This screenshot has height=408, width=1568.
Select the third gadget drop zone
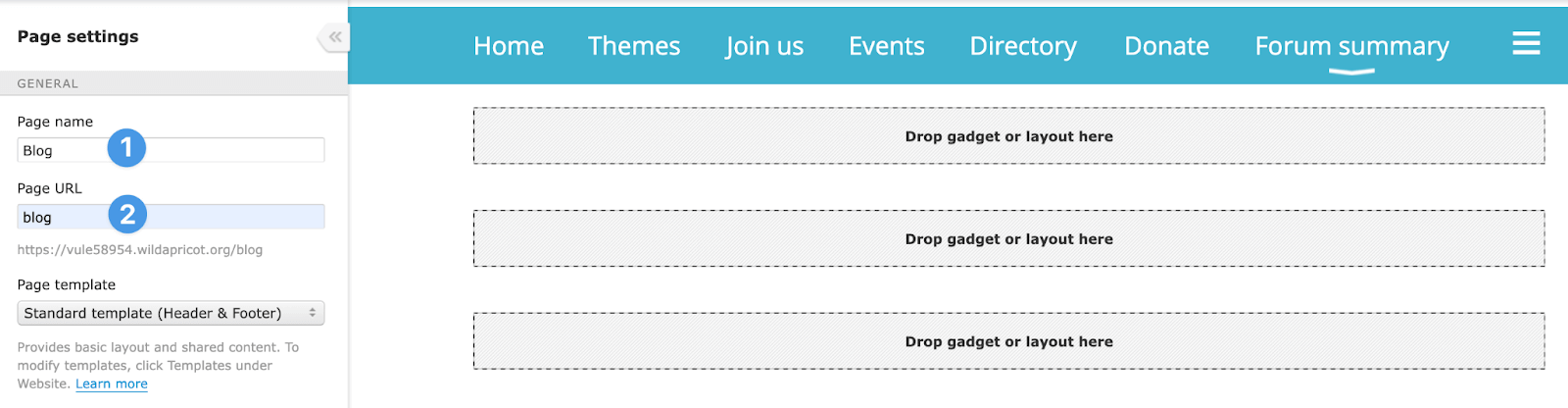pos(1009,341)
